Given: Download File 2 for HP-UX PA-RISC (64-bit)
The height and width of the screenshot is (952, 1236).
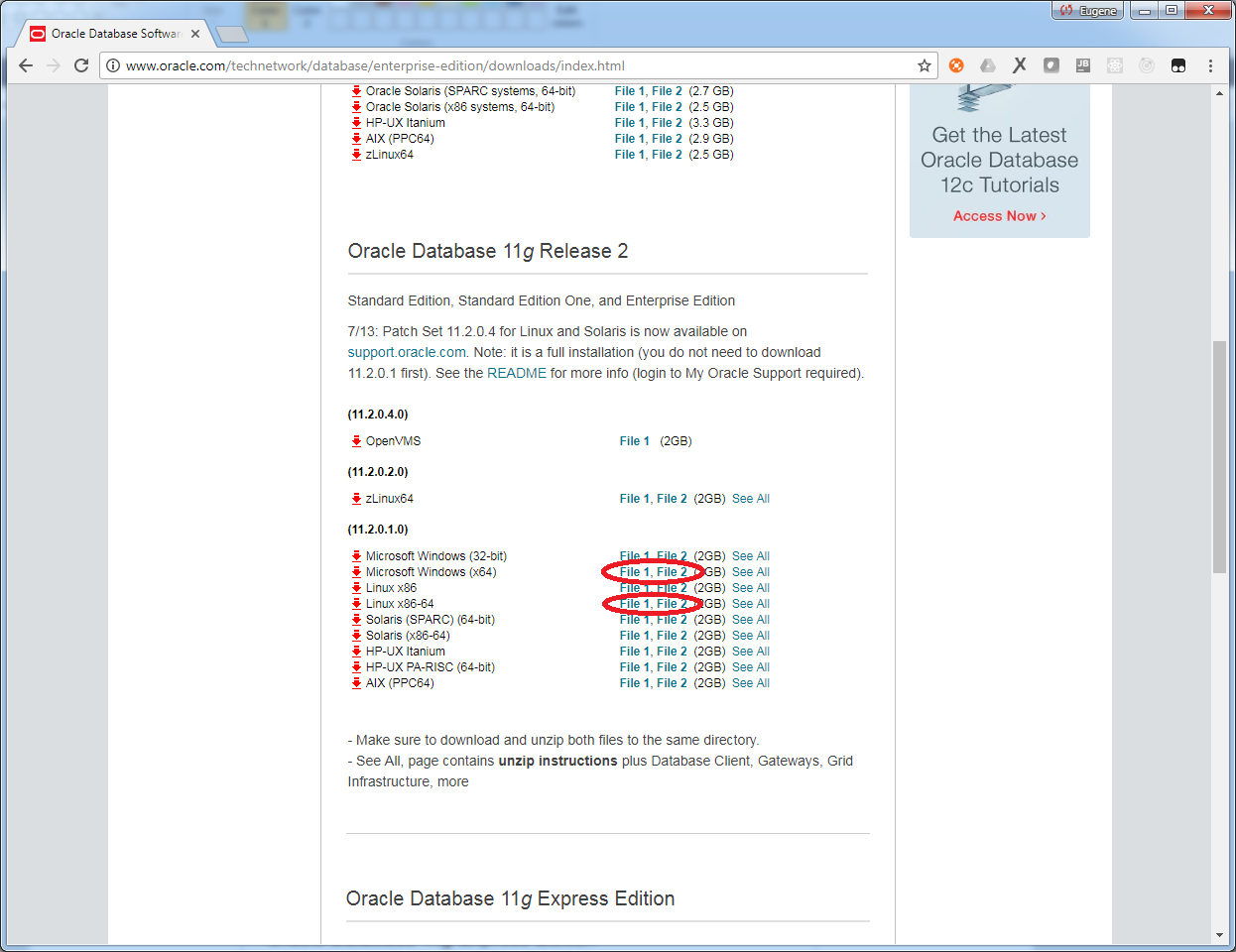Looking at the screenshot, I should pos(672,667).
